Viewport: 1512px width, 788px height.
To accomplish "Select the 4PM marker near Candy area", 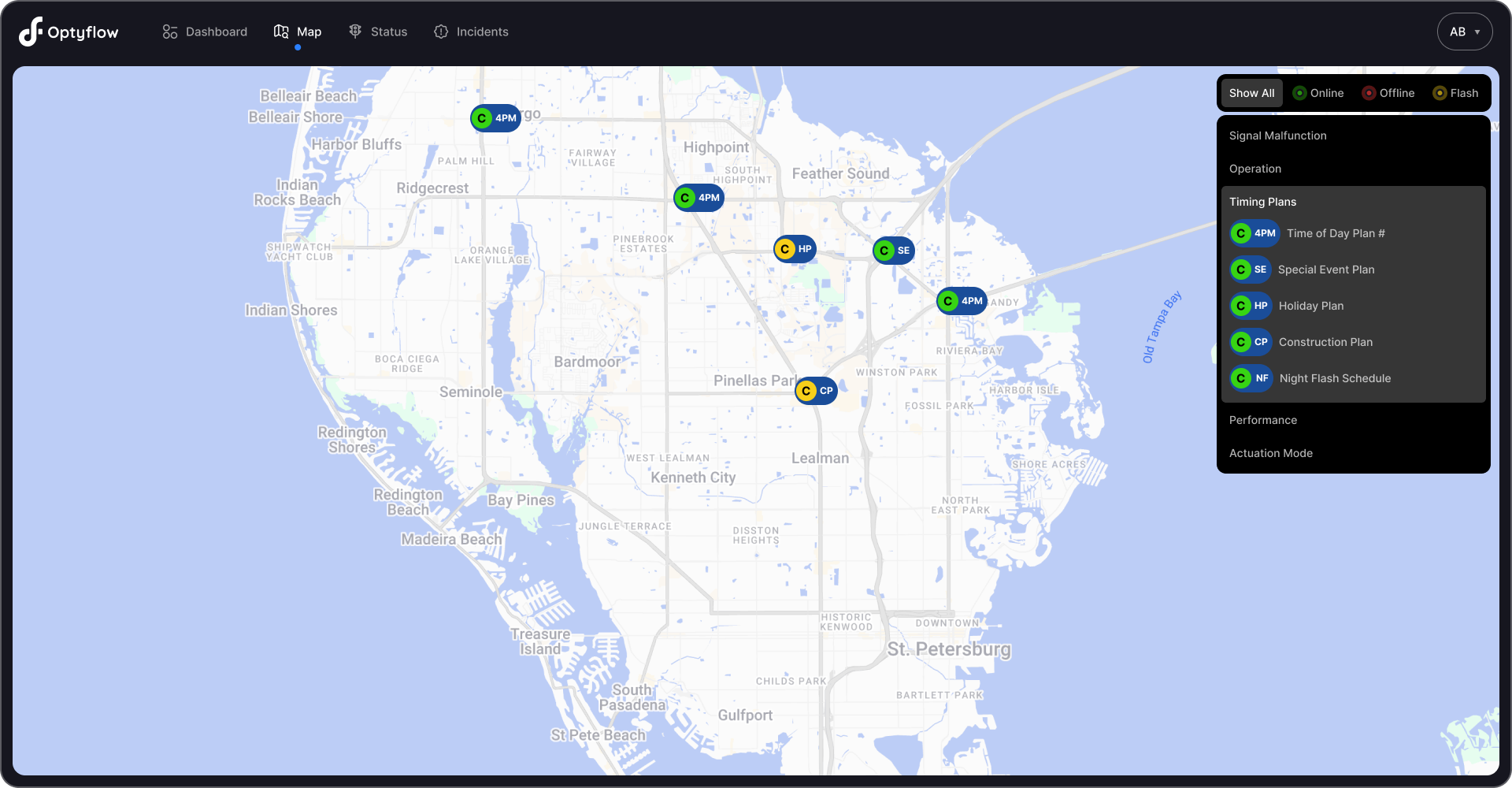I will [x=961, y=301].
